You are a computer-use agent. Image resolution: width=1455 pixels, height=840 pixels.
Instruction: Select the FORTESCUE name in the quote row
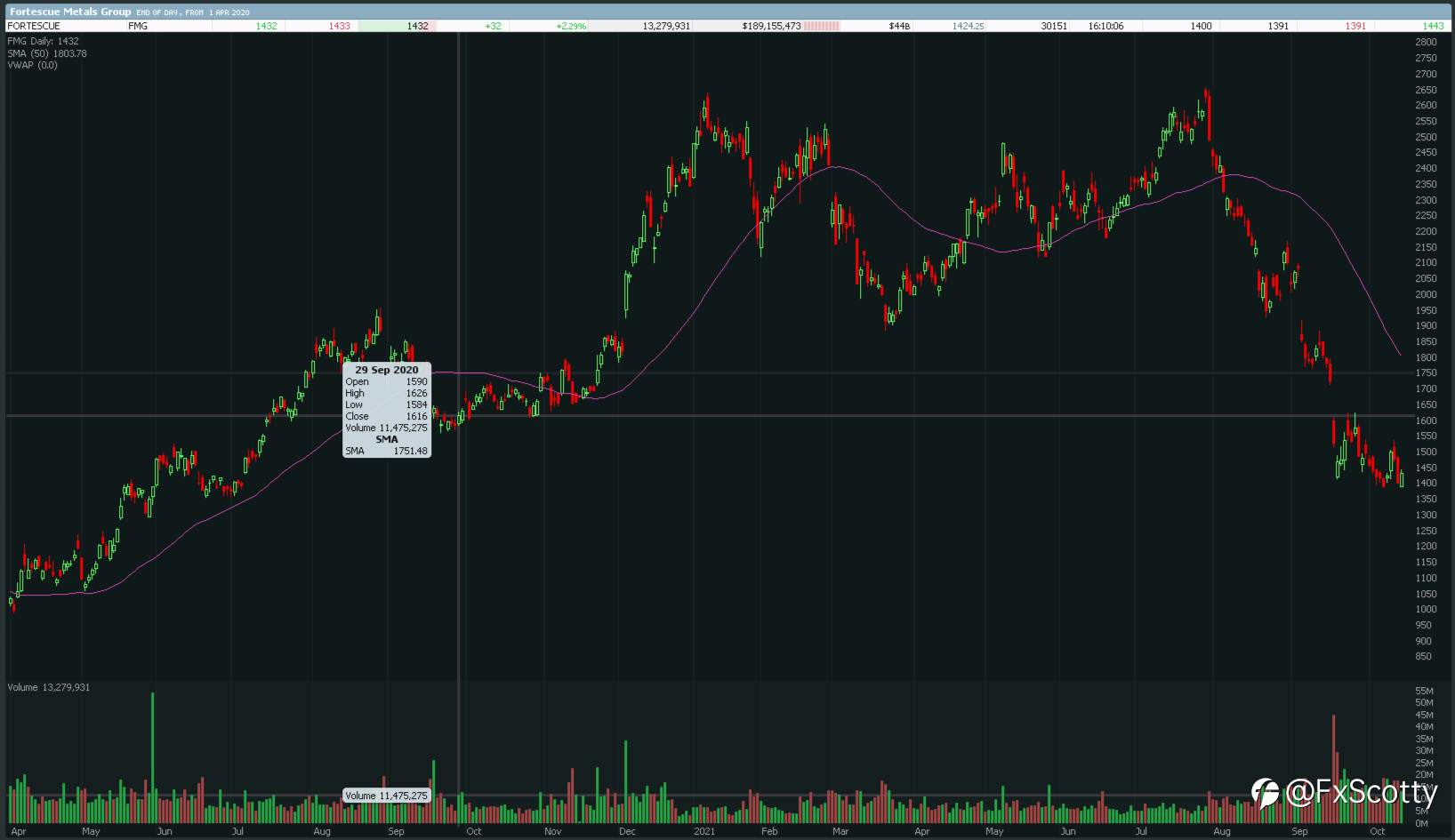[x=34, y=26]
